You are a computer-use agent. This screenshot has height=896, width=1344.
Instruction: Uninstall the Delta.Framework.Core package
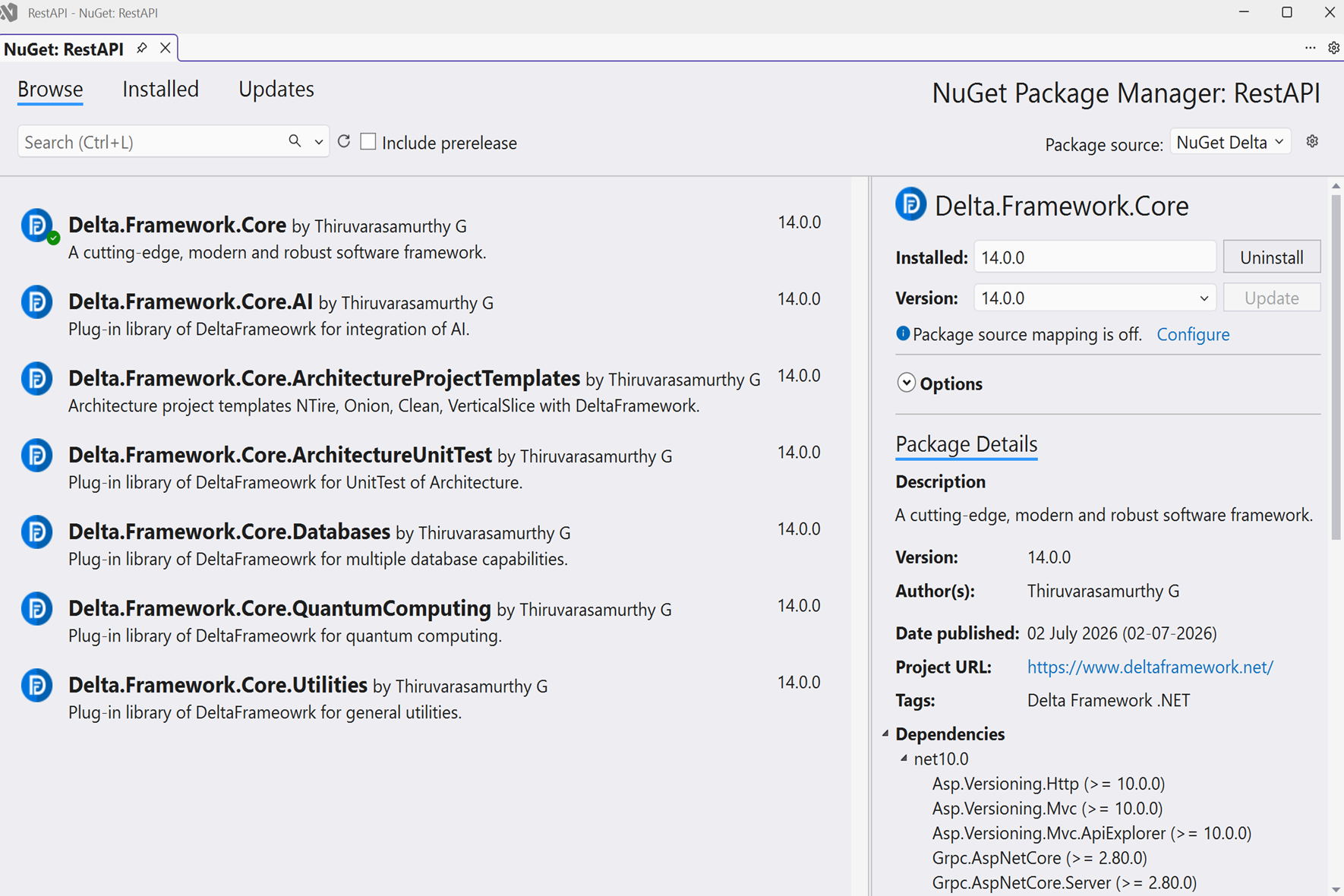point(1271,257)
